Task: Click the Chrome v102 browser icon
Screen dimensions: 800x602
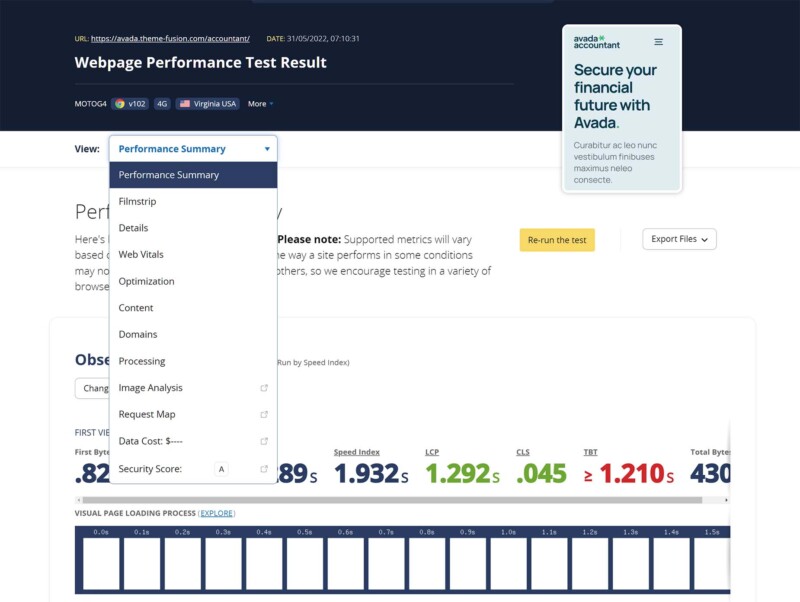Action: (119, 103)
